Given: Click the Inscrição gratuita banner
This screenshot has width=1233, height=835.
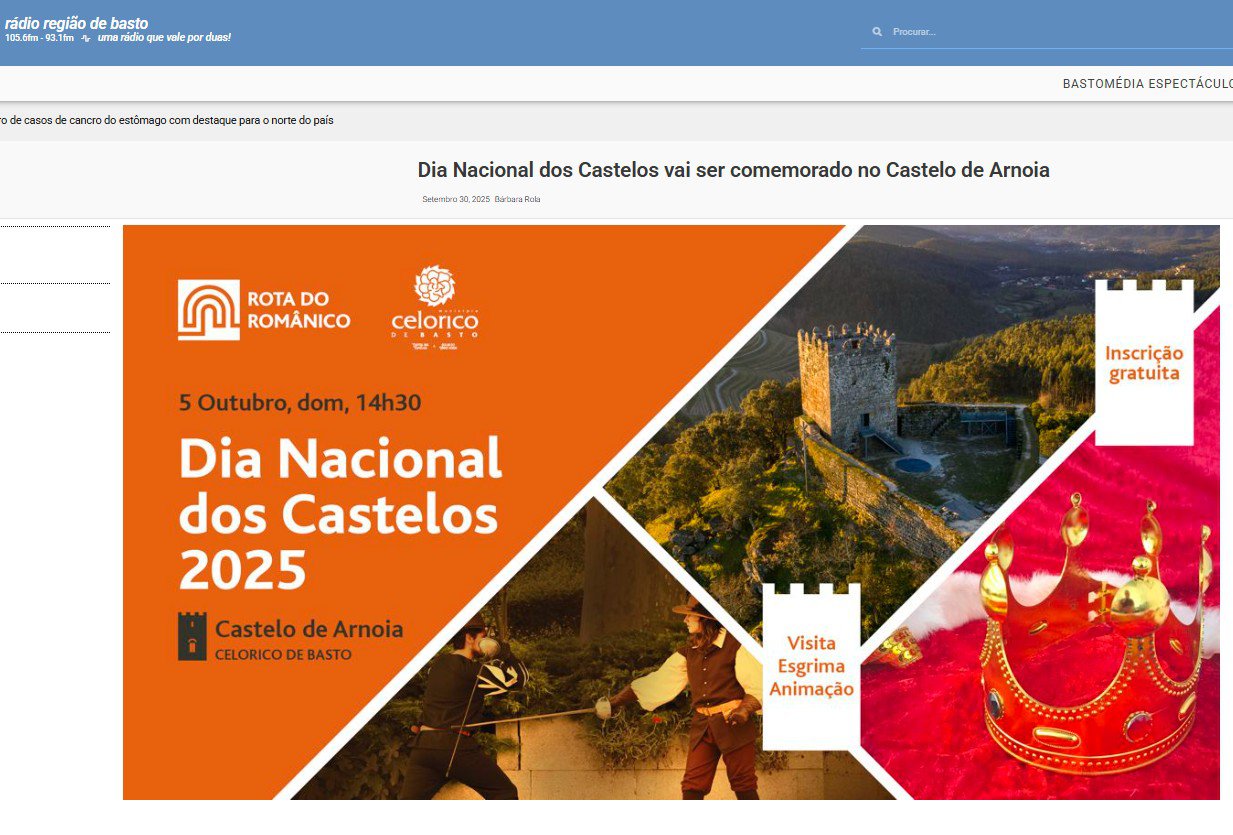Looking at the screenshot, I should [1143, 364].
